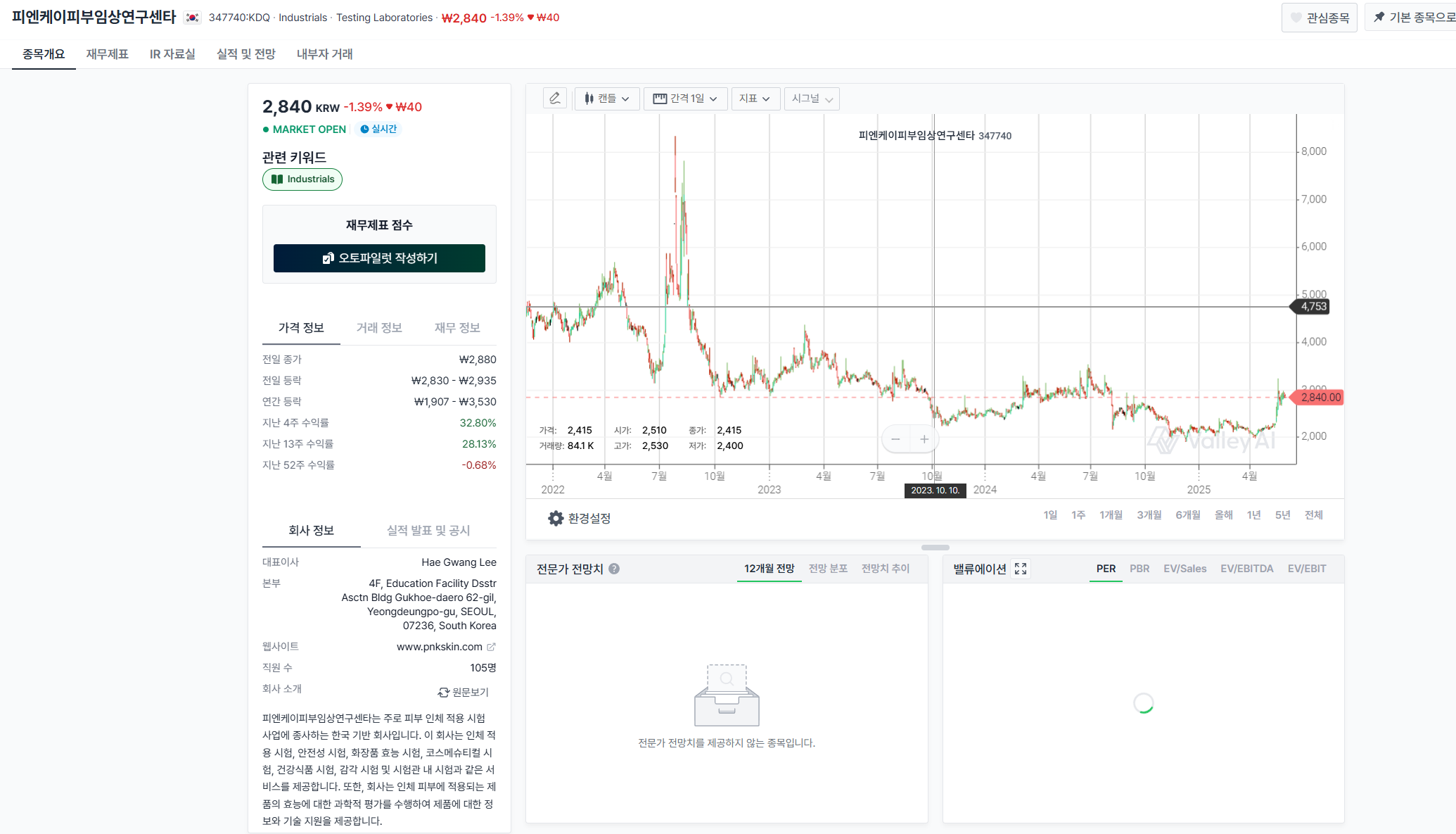Set chart range to 5년

click(x=1283, y=515)
